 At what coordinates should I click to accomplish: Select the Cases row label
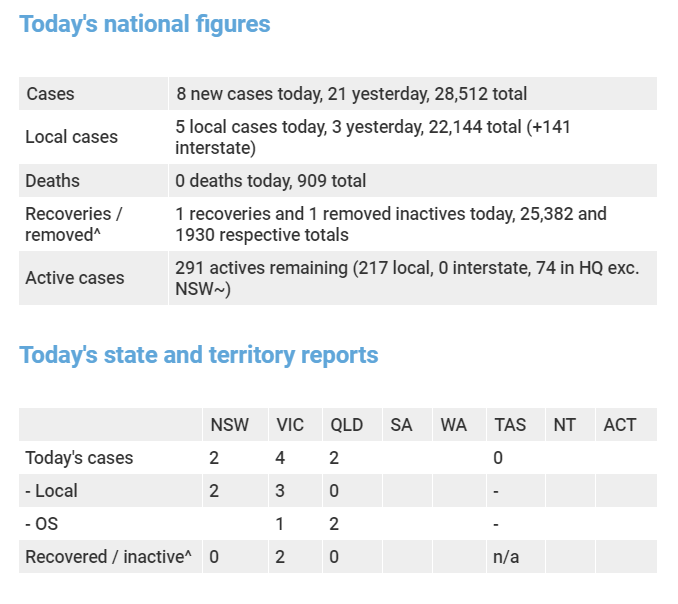click(x=50, y=94)
